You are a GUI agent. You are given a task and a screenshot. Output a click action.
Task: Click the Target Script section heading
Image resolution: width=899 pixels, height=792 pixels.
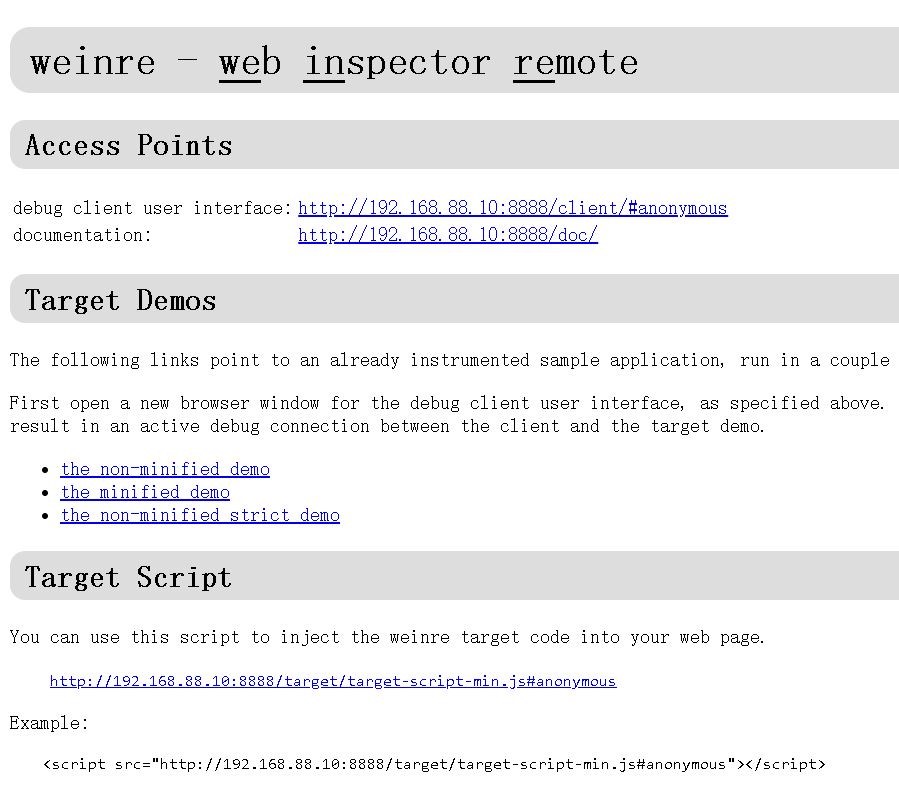tap(128, 577)
